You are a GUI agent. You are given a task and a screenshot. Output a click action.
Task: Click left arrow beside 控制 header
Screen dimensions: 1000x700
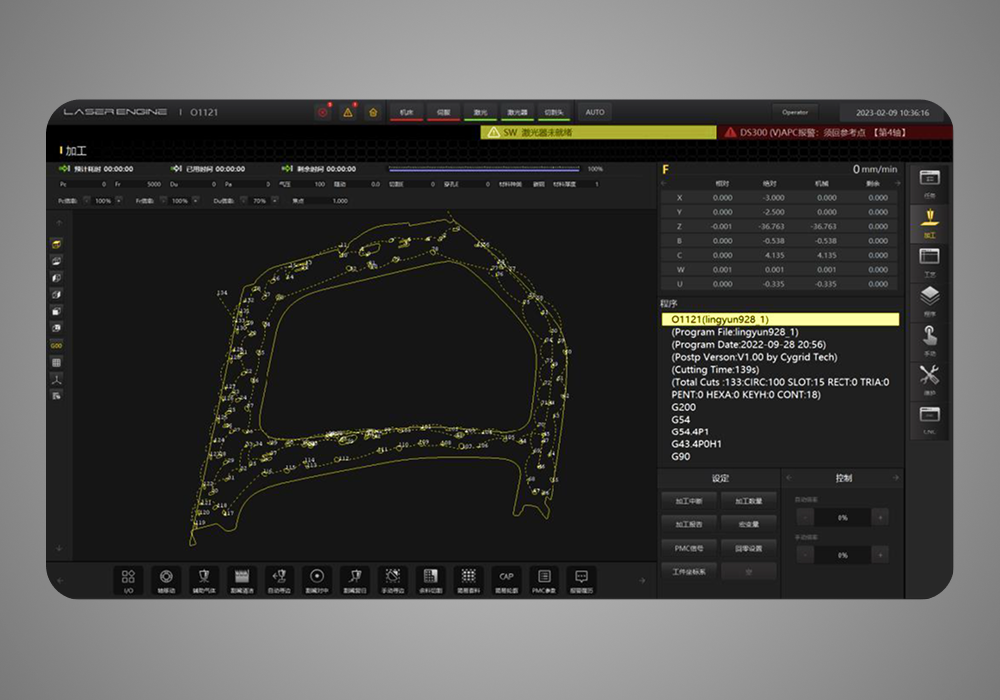pyautogui.click(x=789, y=478)
